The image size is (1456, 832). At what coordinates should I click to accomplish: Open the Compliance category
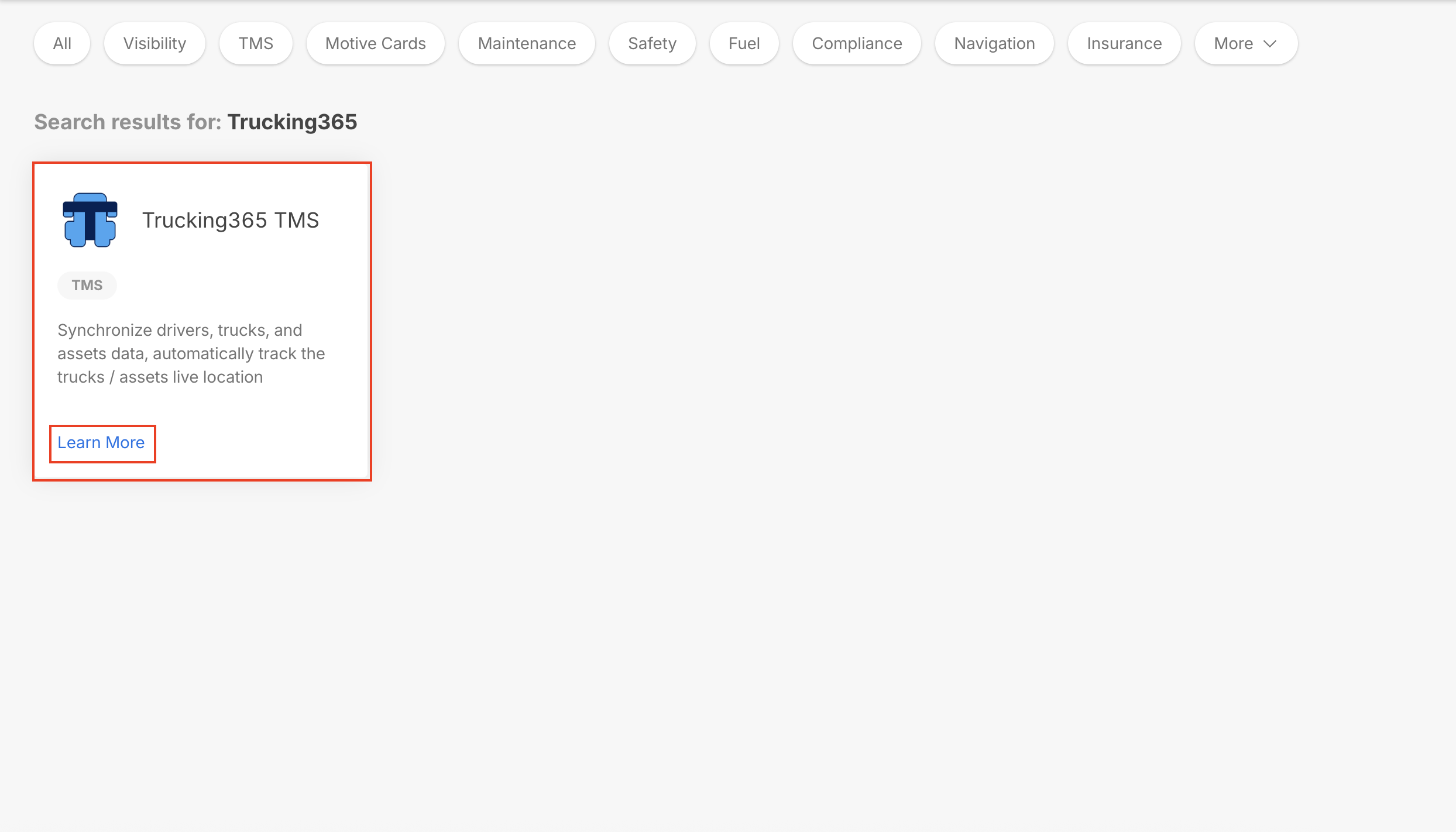[857, 43]
